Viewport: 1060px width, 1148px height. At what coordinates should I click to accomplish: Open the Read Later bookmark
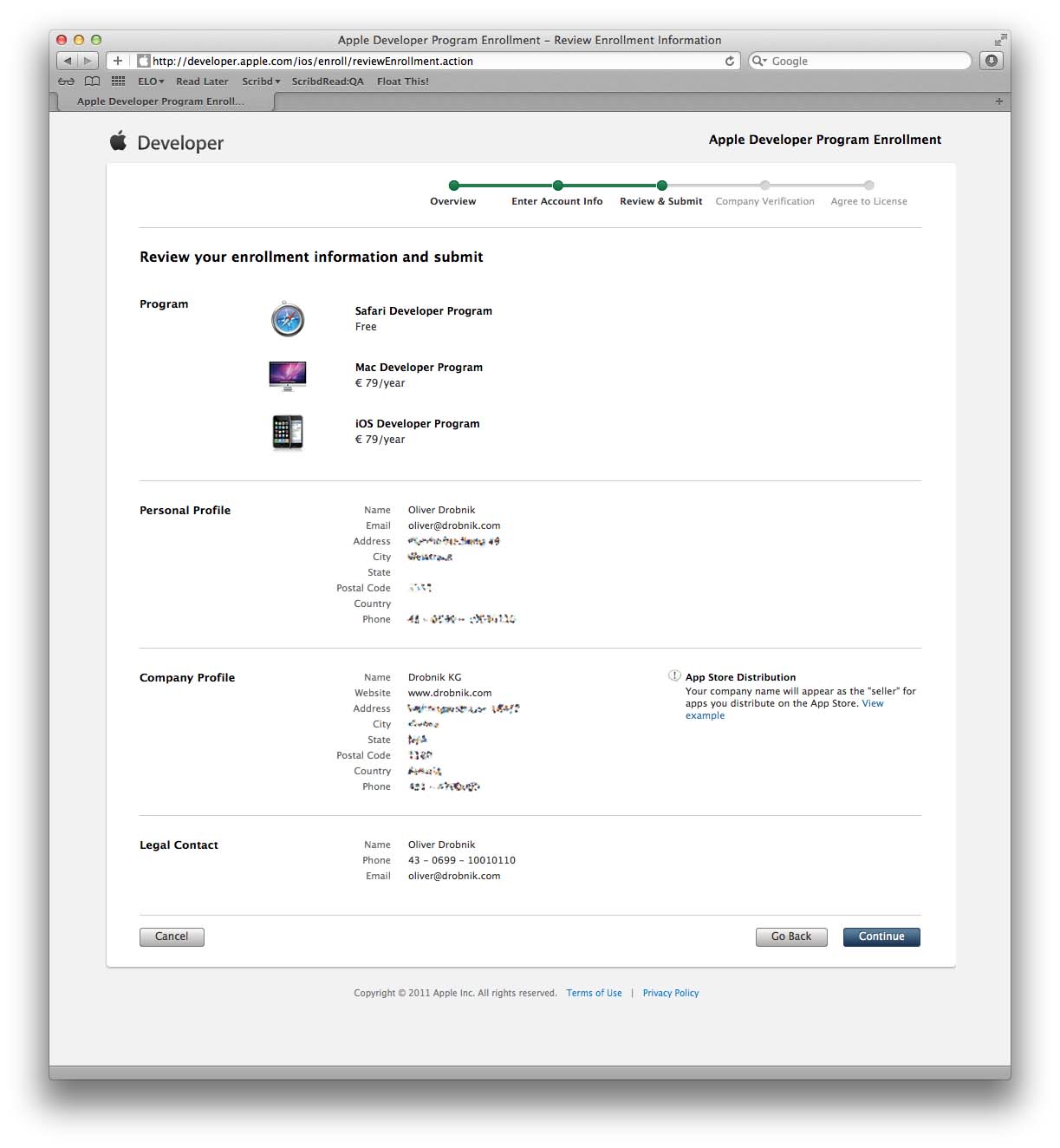point(202,82)
